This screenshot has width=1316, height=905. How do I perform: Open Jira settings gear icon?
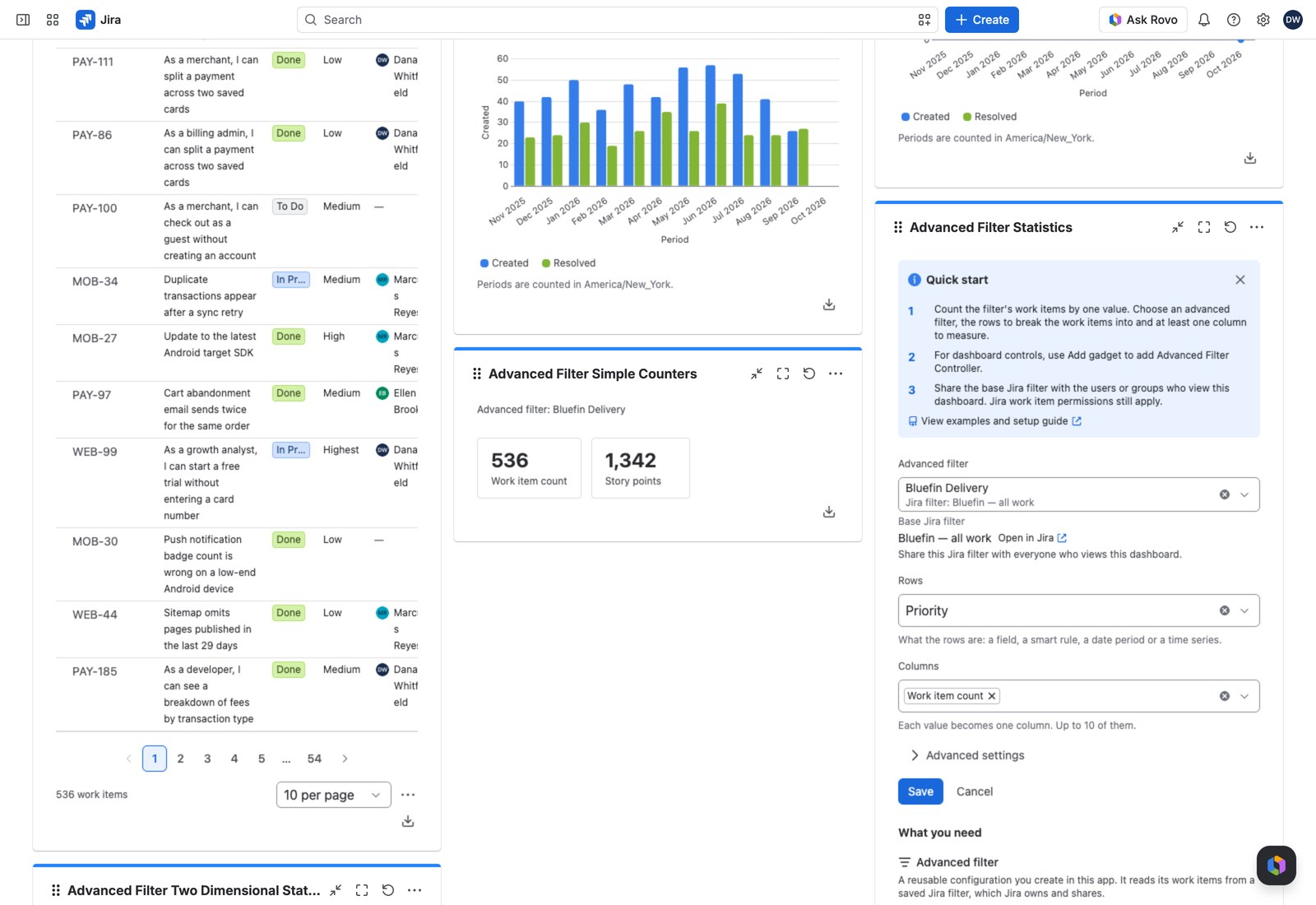(x=1263, y=20)
